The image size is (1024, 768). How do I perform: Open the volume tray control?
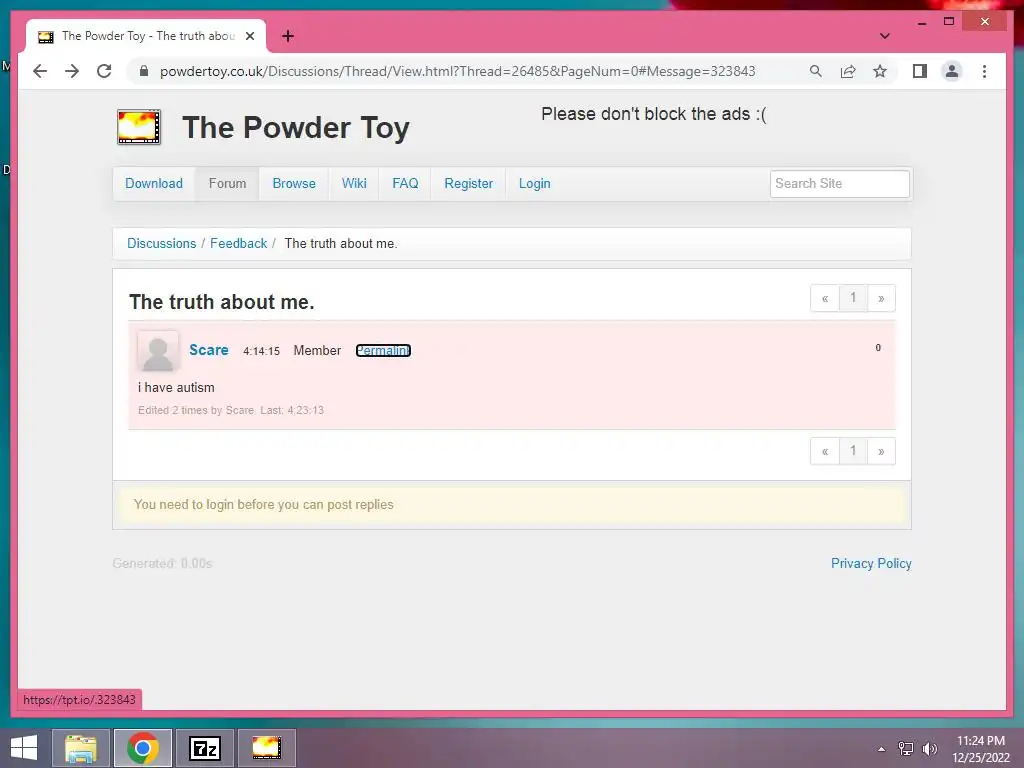[929, 749]
